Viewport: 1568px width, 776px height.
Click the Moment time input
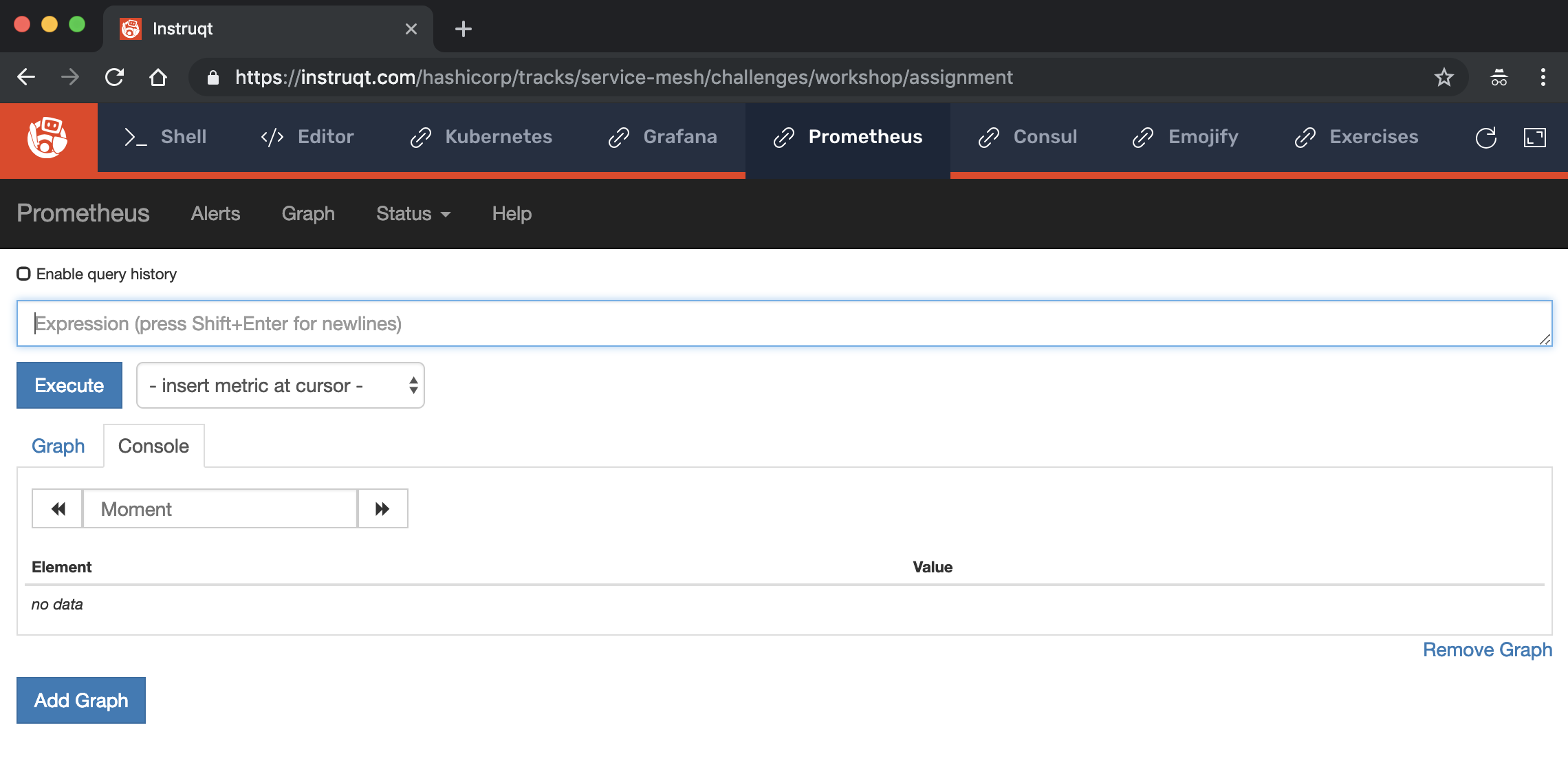pos(220,508)
